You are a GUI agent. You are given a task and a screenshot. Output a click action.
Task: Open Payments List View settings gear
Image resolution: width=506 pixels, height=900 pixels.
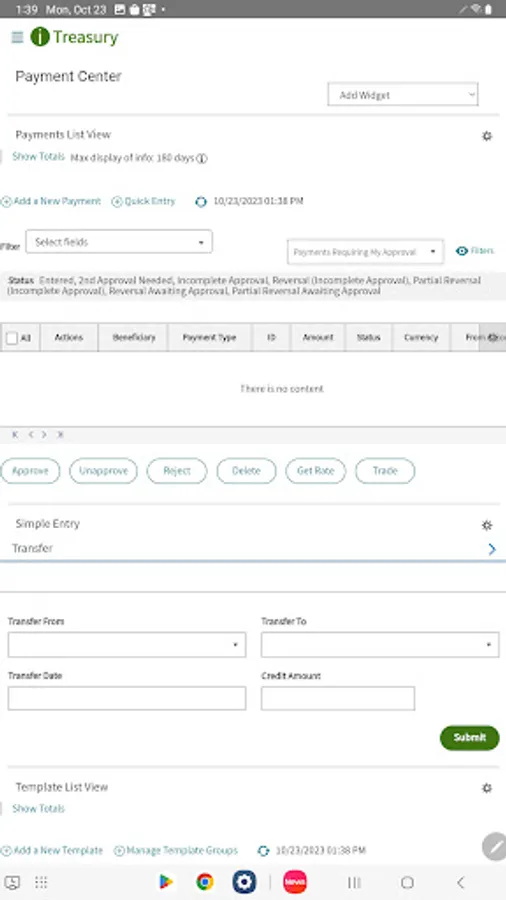[x=486, y=136]
